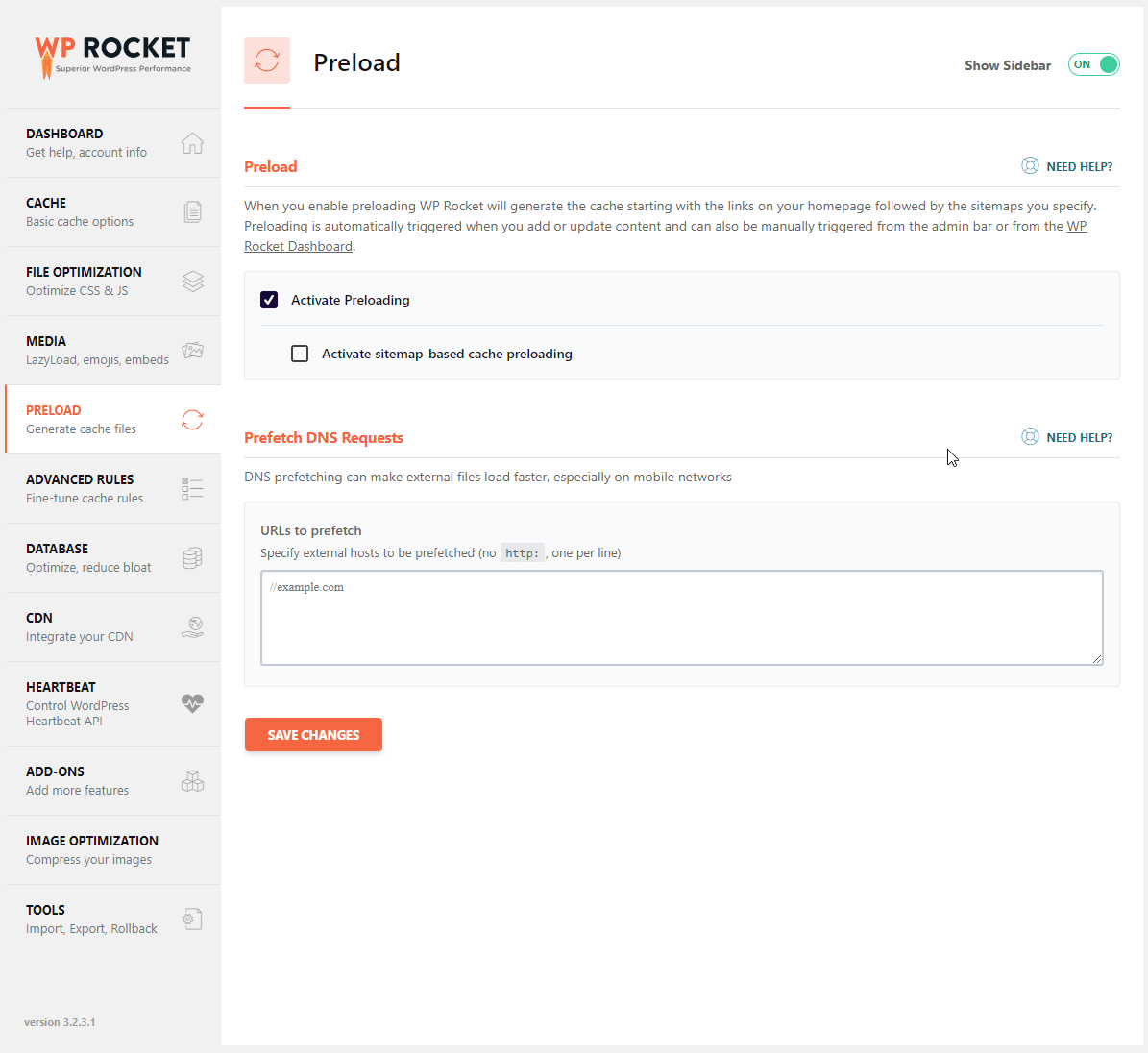Click the lifebuoy icon in Prefetch DNS section
1148x1053 pixels.
[1030, 436]
